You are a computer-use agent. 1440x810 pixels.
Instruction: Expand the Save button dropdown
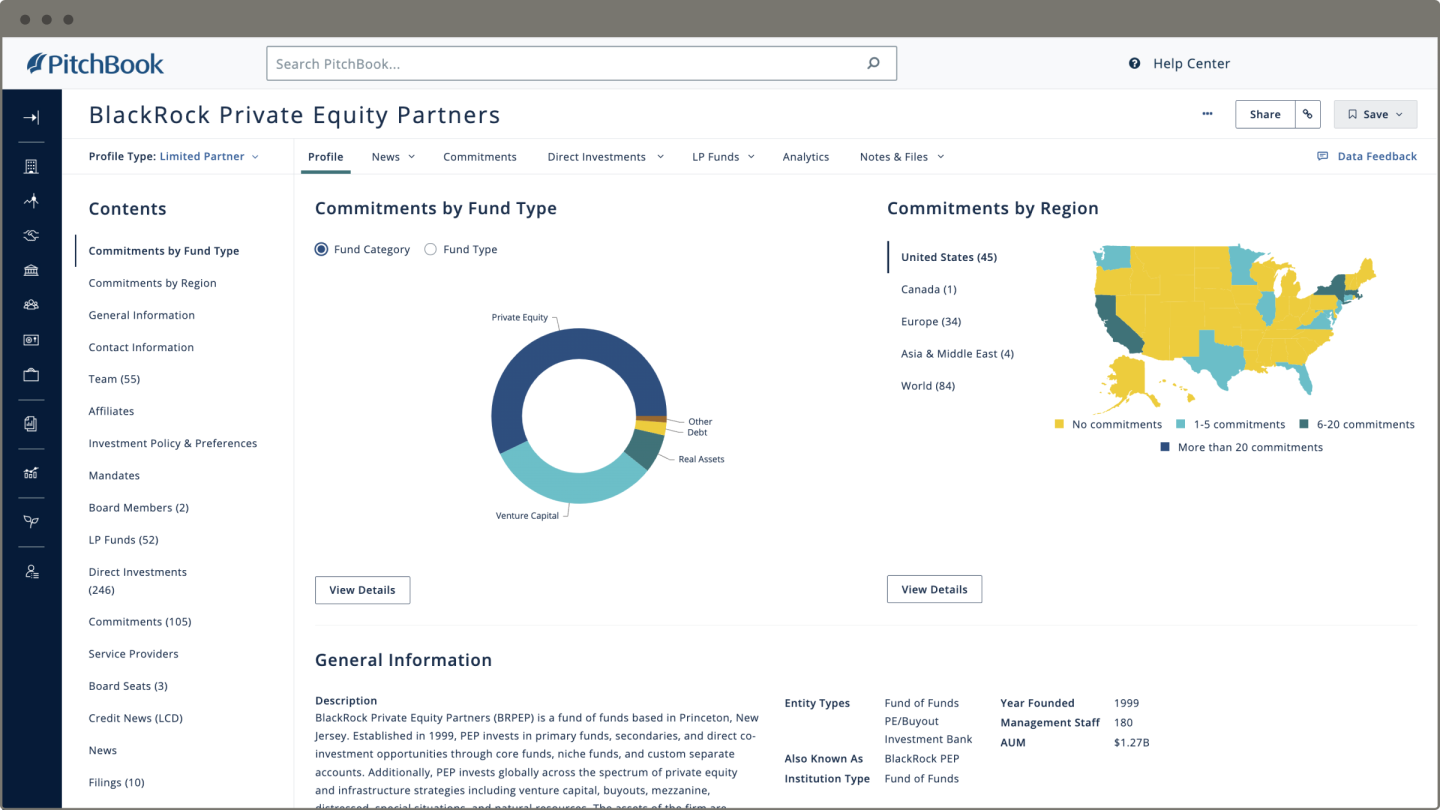pos(1375,114)
